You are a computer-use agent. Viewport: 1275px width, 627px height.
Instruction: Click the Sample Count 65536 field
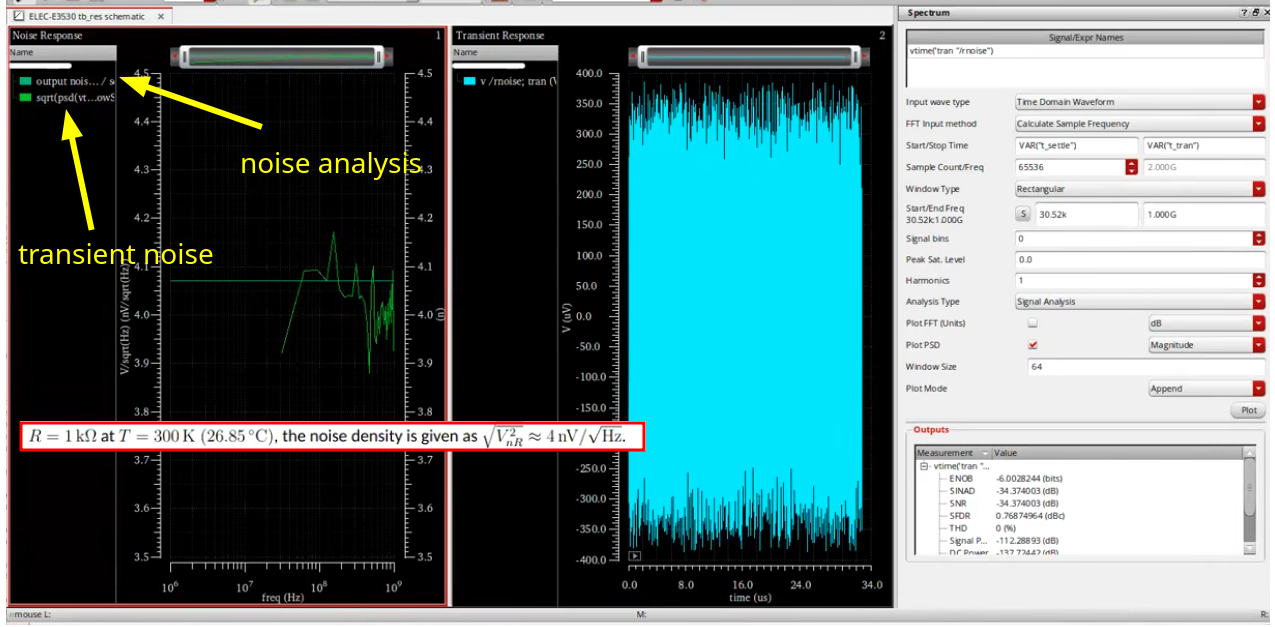pos(1070,167)
